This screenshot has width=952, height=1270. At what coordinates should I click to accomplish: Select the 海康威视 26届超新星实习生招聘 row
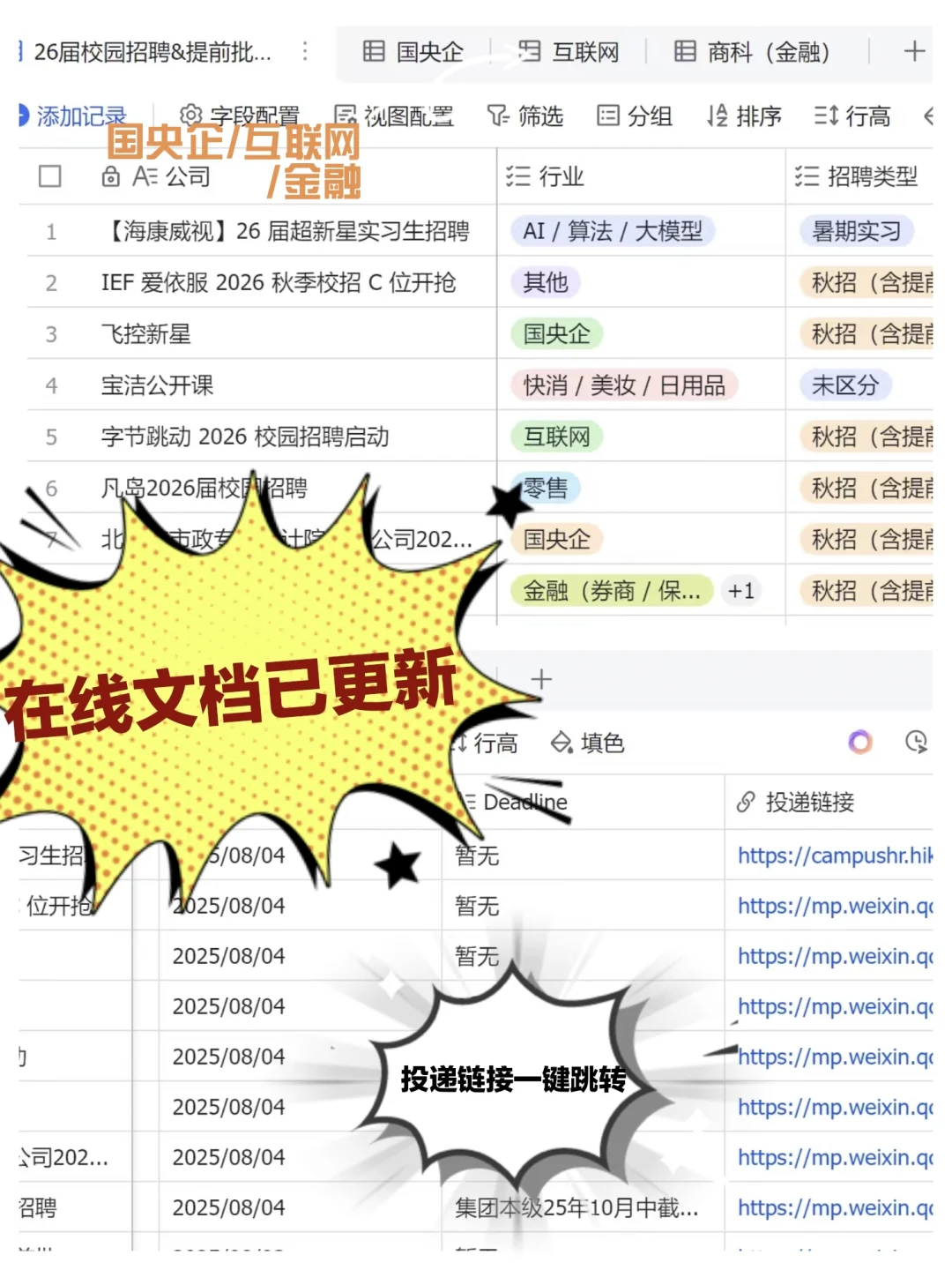click(286, 231)
